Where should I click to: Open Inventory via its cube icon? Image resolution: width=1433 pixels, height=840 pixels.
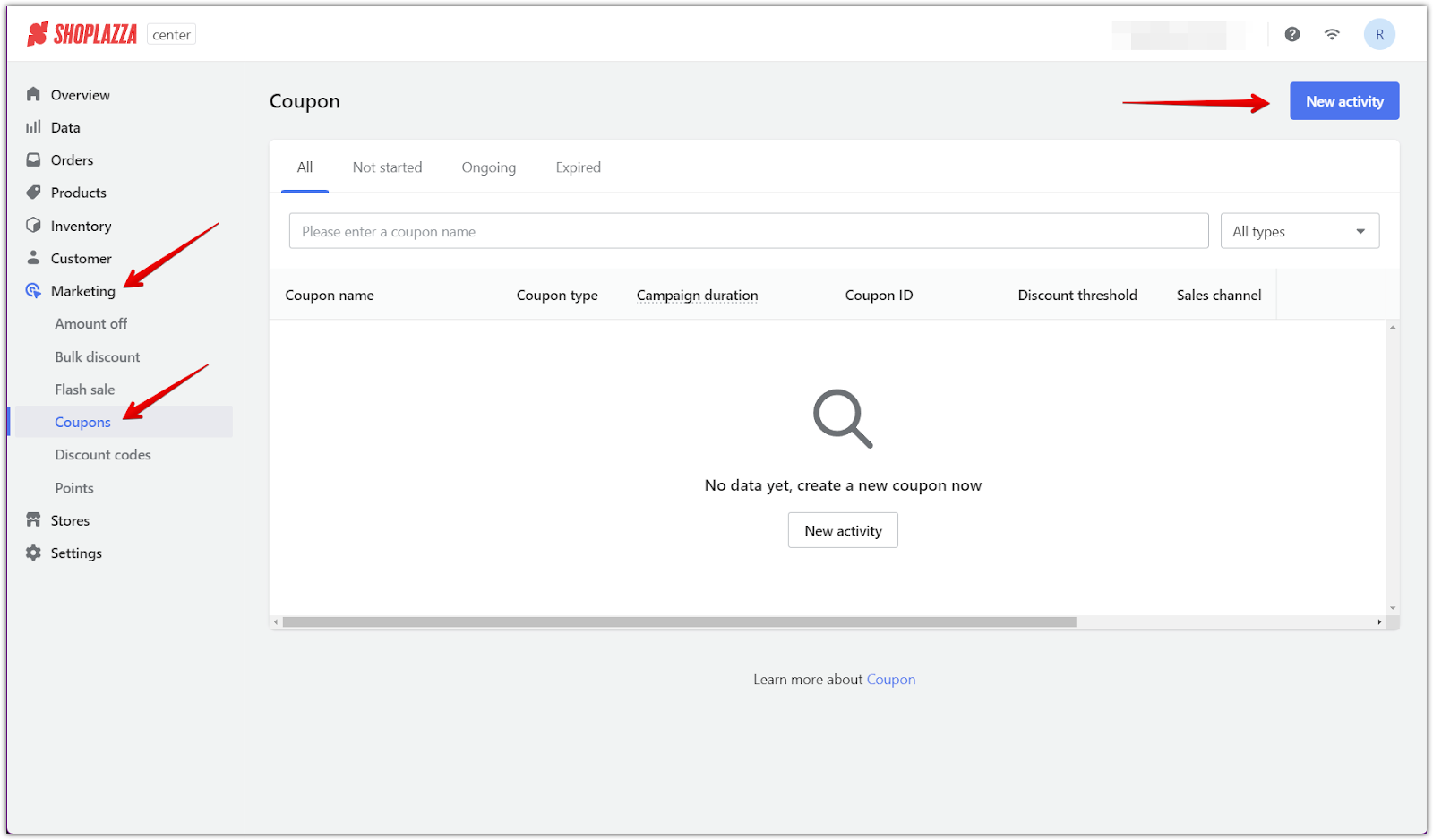(33, 225)
